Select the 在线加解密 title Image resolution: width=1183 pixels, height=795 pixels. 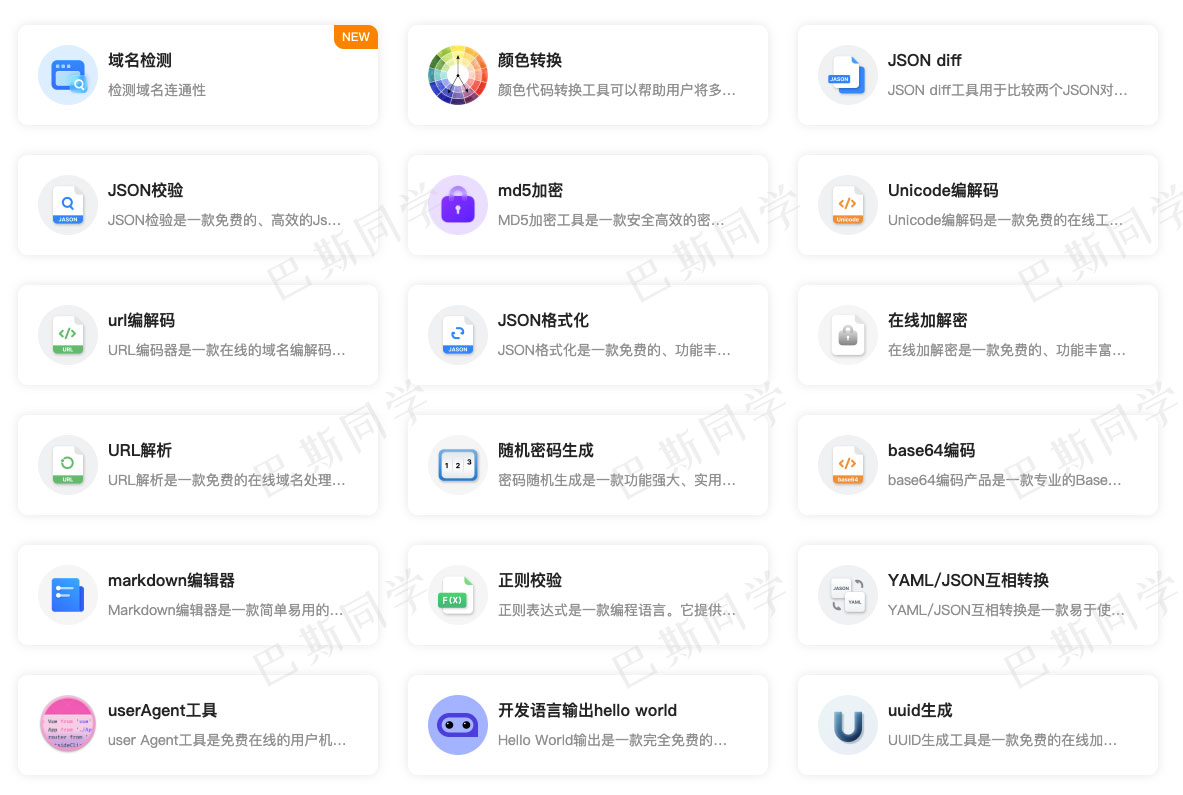point(927,321)
